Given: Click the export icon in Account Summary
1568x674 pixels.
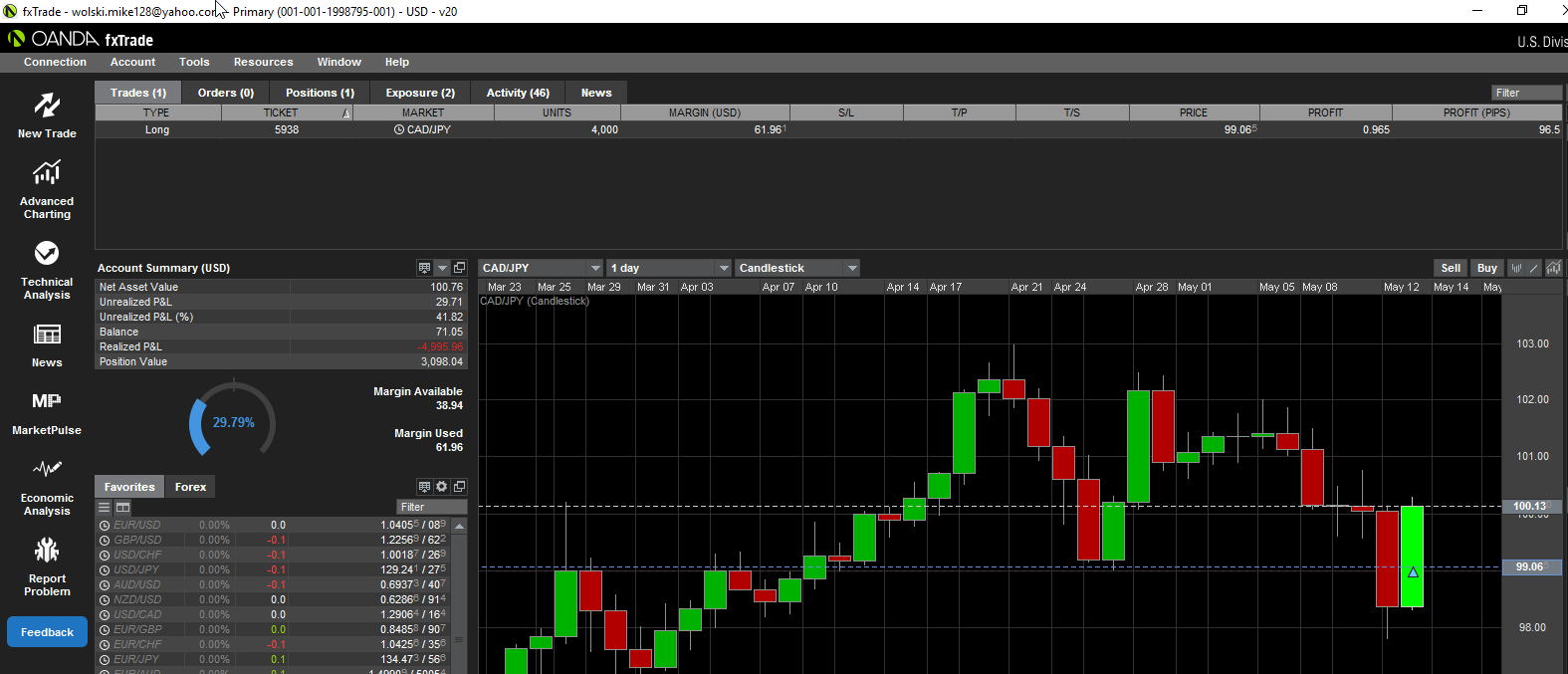Looking at the screenshot, I should point(424,268).
